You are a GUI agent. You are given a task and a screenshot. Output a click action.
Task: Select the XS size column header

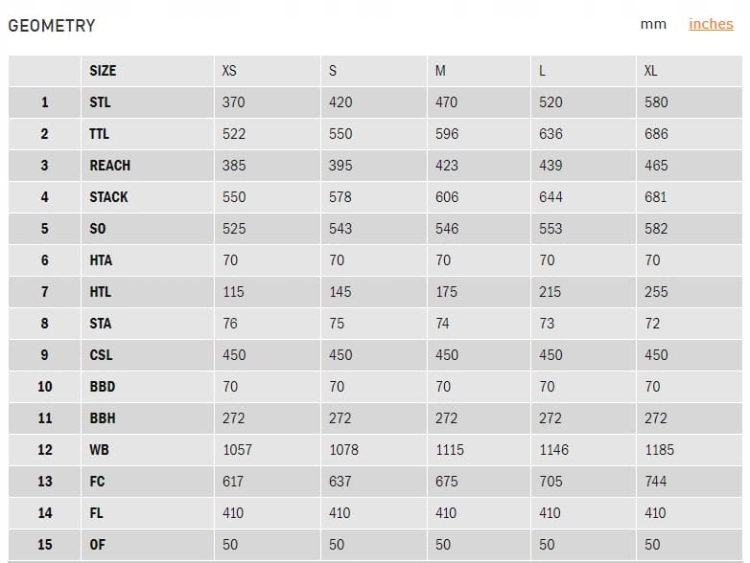(x=230, y=71)
